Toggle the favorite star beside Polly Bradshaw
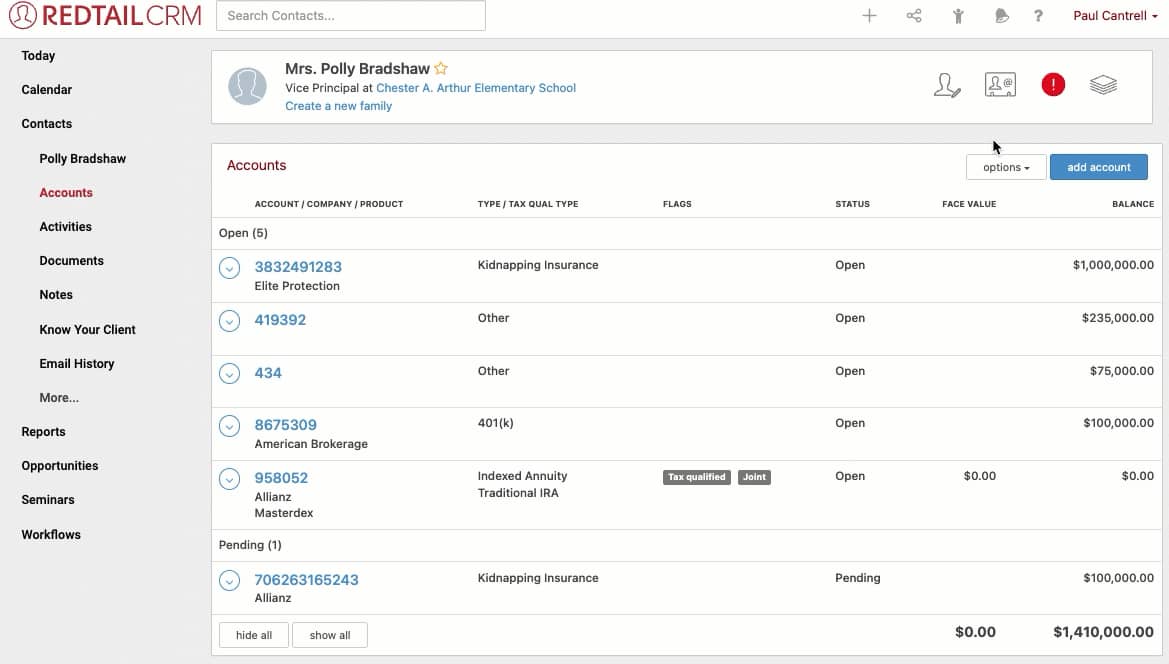The width and height of the screenshot is (1169, 664). (441, 69)
